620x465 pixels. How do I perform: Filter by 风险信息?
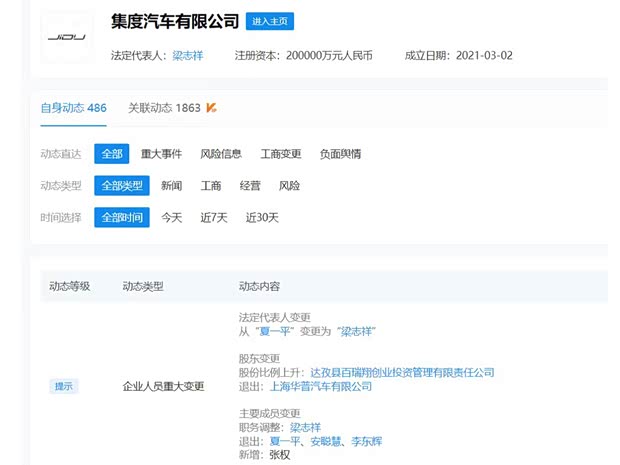point(221,154)
